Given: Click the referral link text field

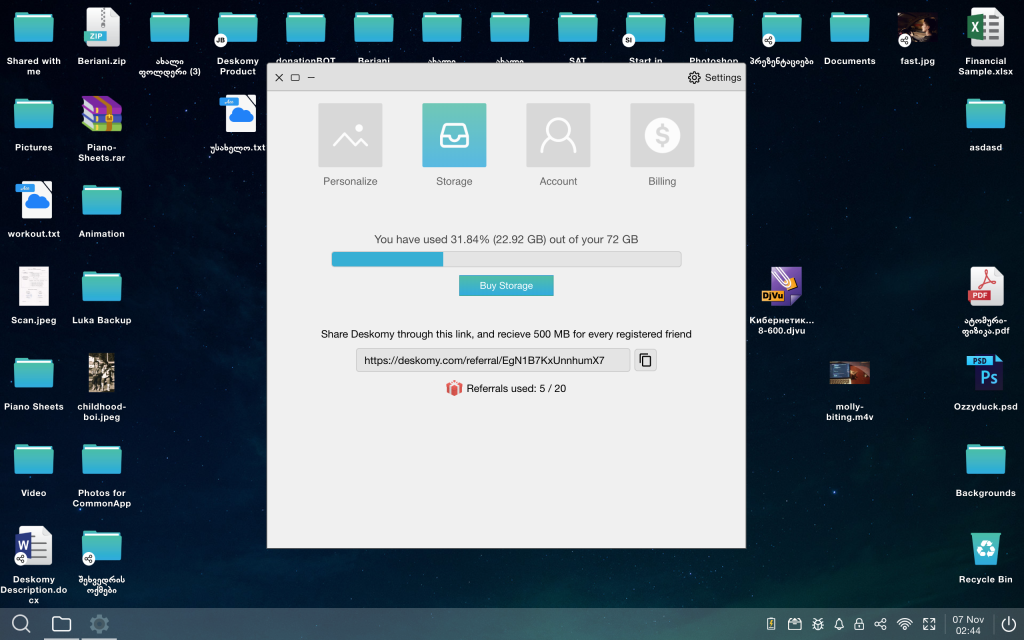Looking at the screenshot, I should [493, 360].
